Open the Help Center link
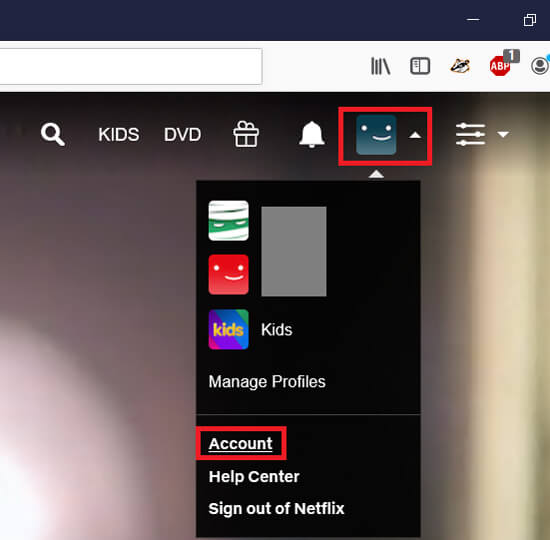Screen dimensions: 550x540 (x=254, y=476)
